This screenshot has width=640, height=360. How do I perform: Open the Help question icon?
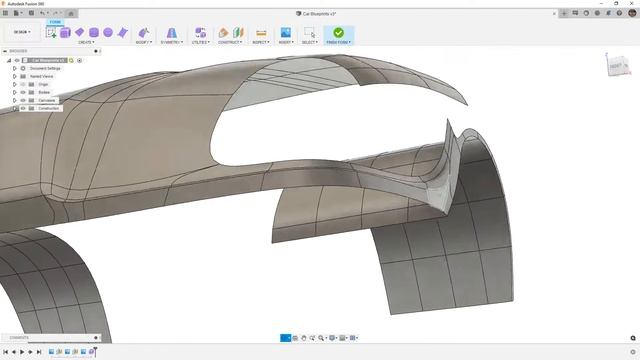[619, 13]
